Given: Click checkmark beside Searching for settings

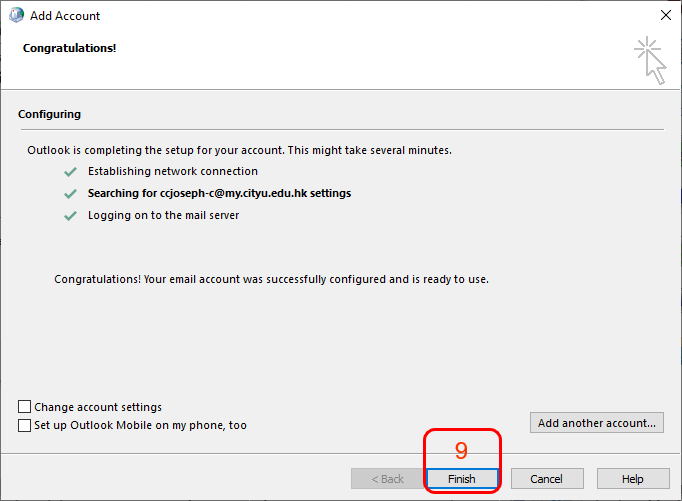Looking at the screenshot, I should pos(70,194).
